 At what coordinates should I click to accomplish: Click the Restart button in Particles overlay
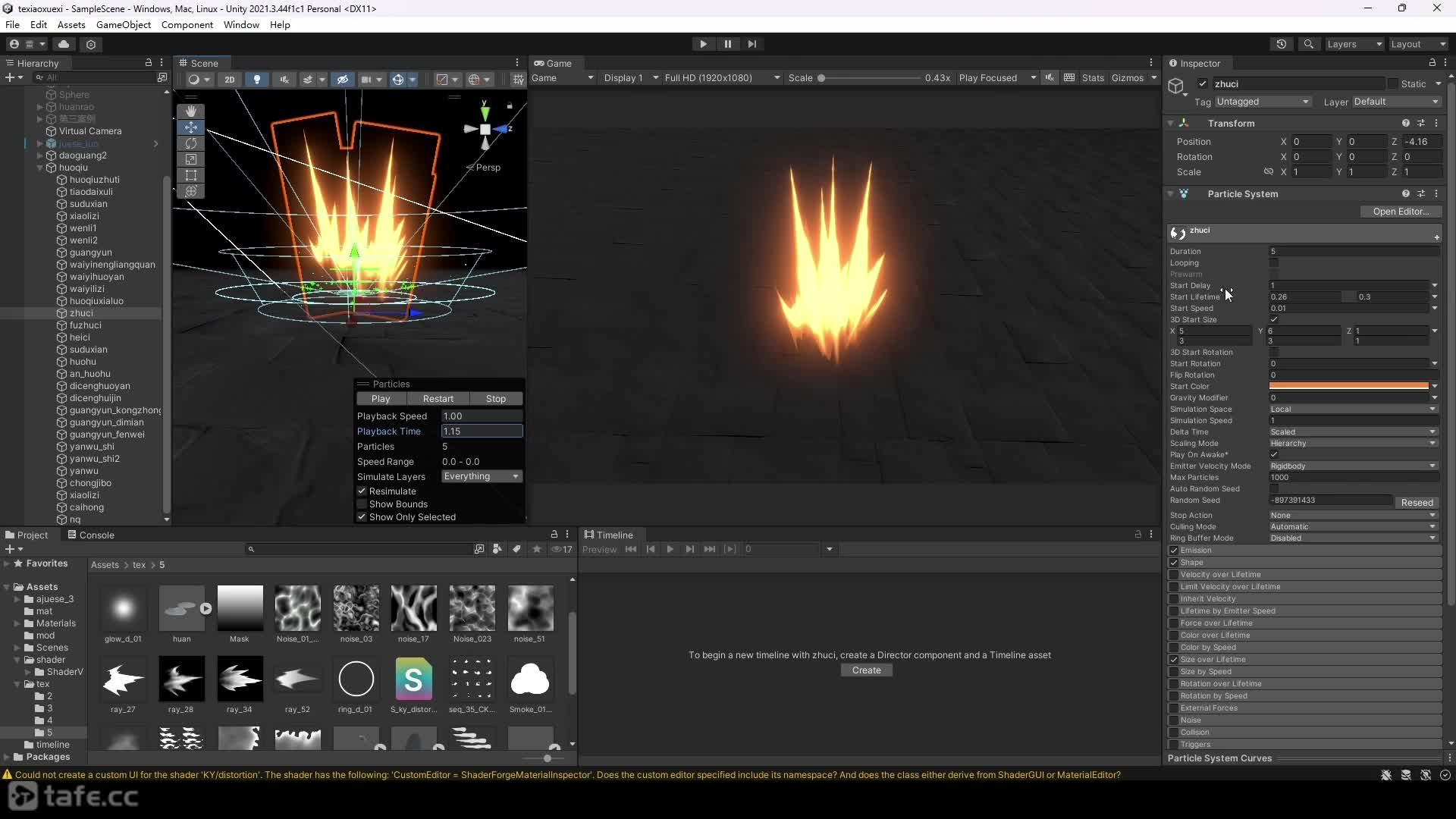click(x=438, y=399)
